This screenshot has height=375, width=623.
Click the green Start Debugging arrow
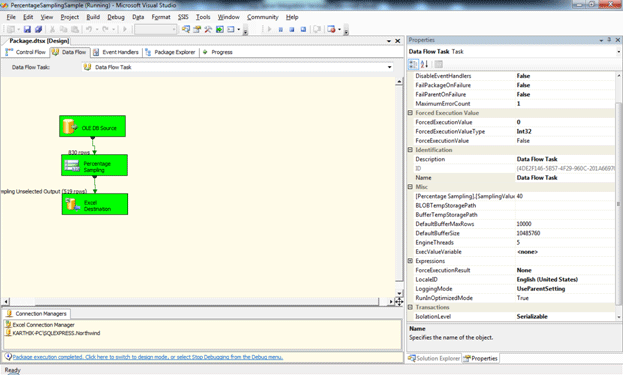pyautogui.click(x=125, y=29)
